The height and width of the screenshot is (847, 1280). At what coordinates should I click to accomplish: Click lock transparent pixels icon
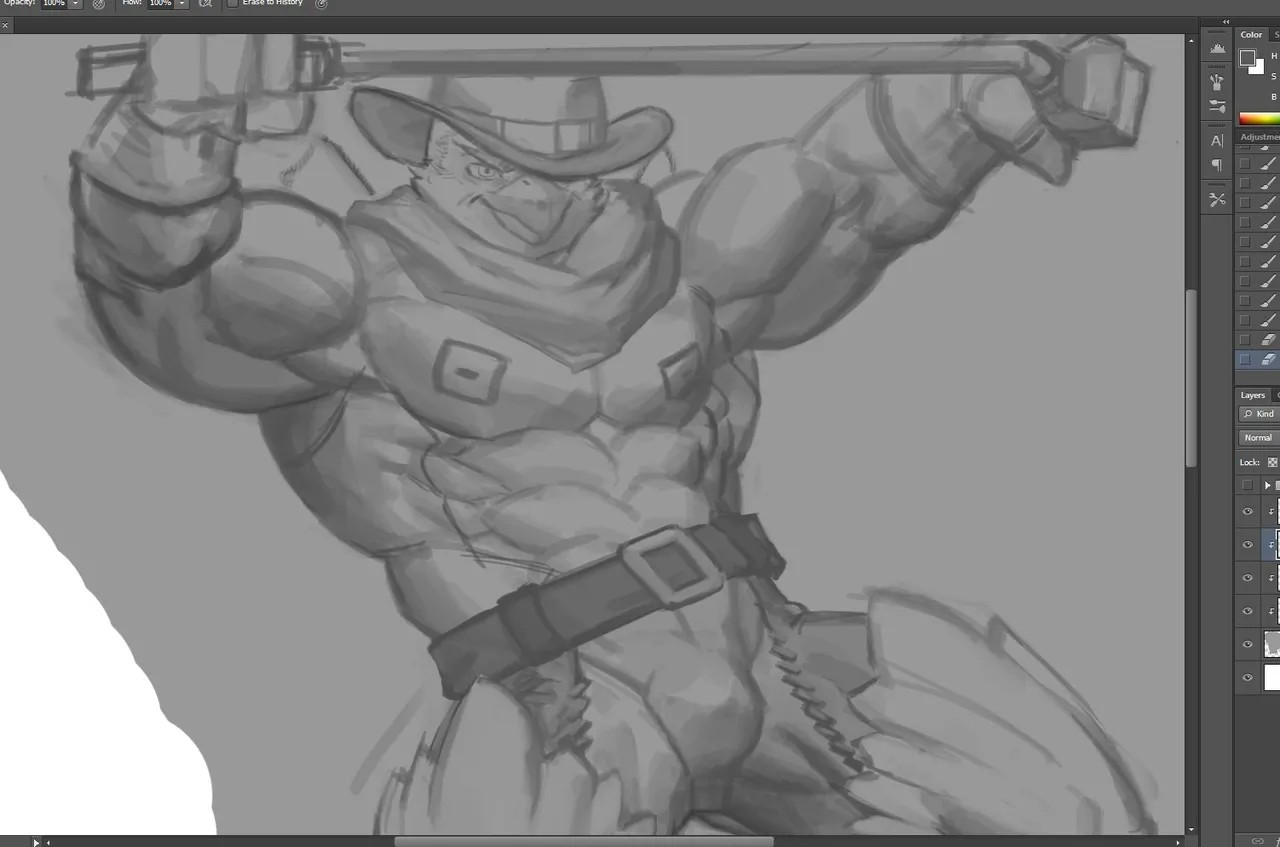1272,463
